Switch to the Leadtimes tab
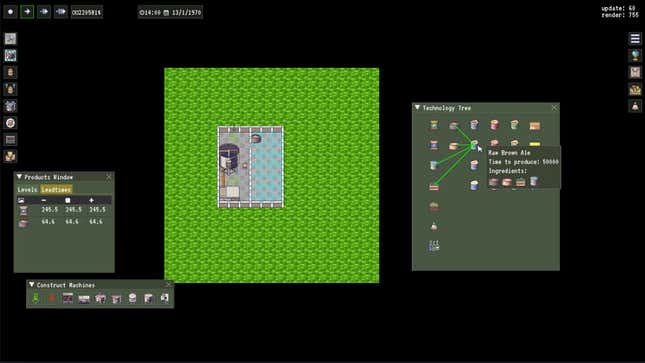 (x=56, y=189)
